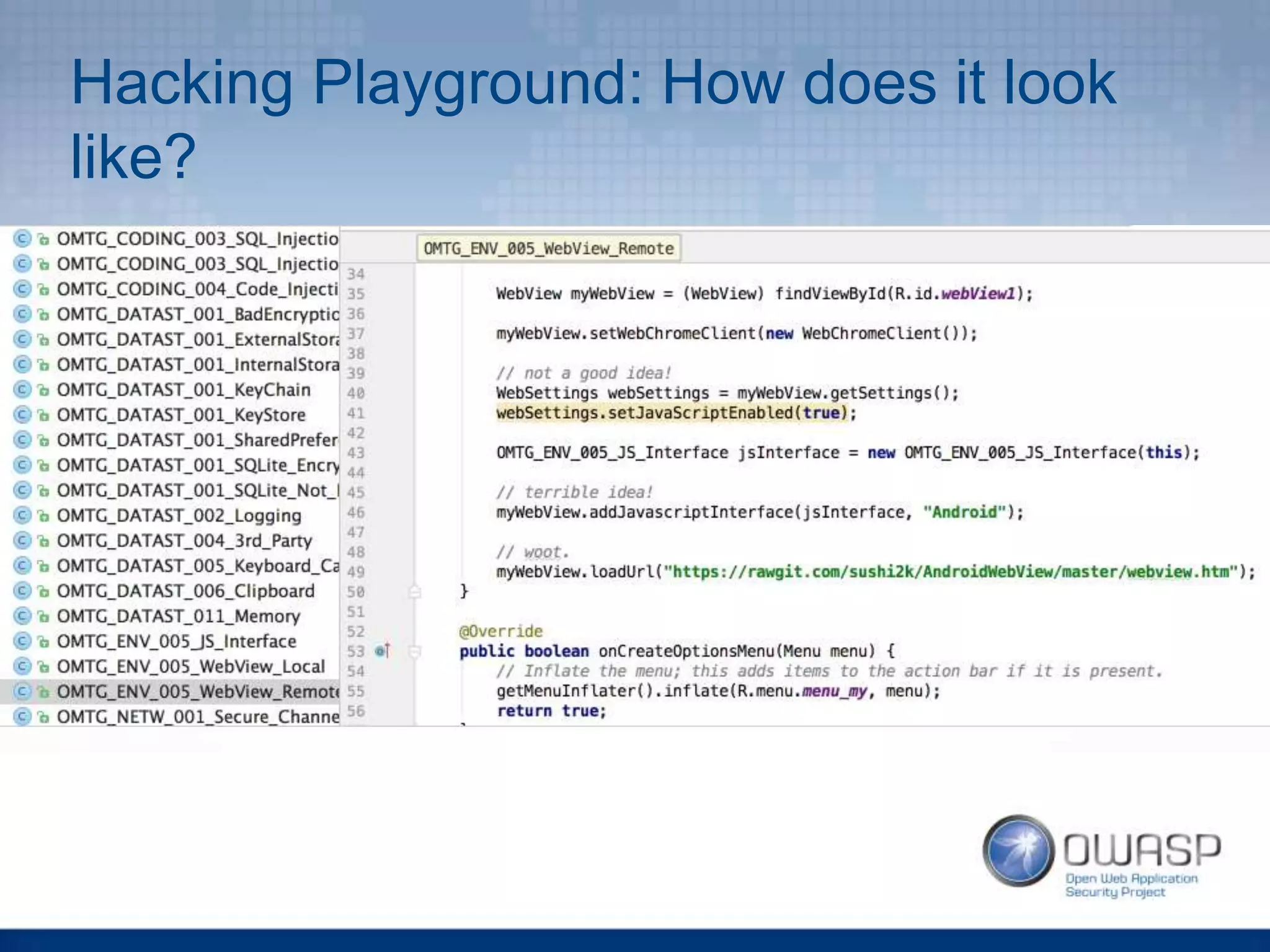Click the @Override annotation
Screen dimensions: 1270x952
coord(501,632)
